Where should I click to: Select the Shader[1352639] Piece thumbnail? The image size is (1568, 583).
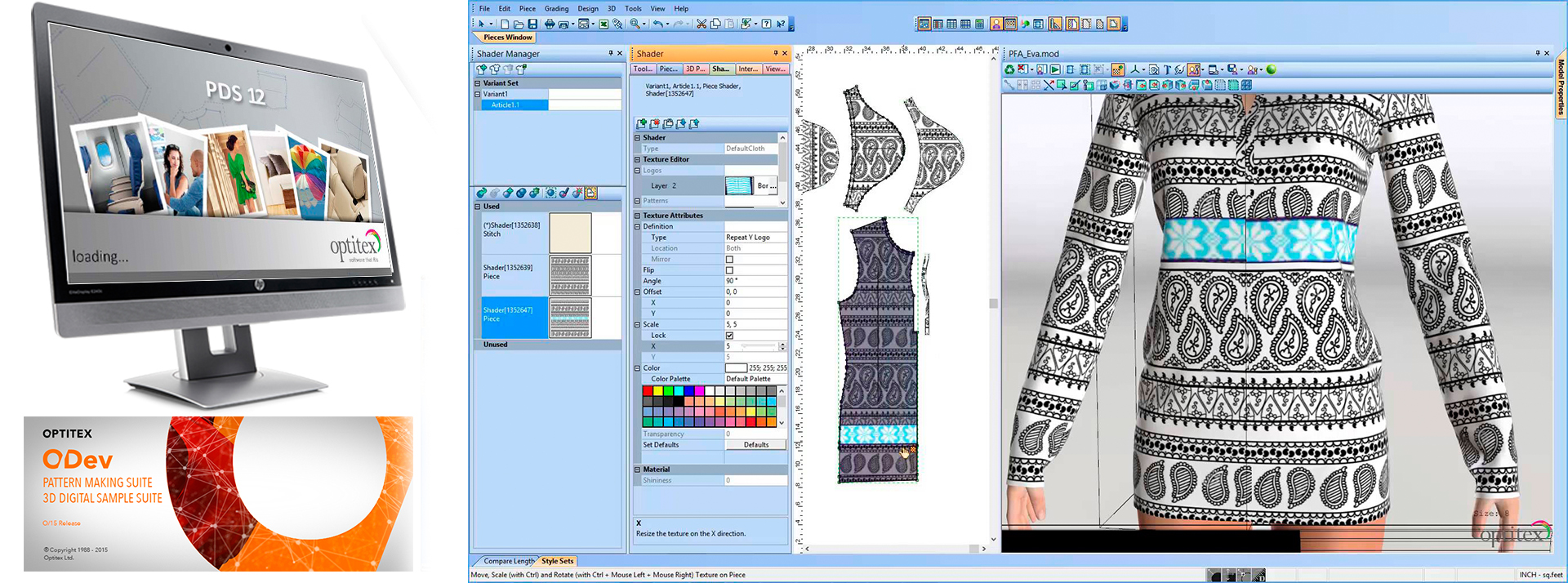[570, 275]
